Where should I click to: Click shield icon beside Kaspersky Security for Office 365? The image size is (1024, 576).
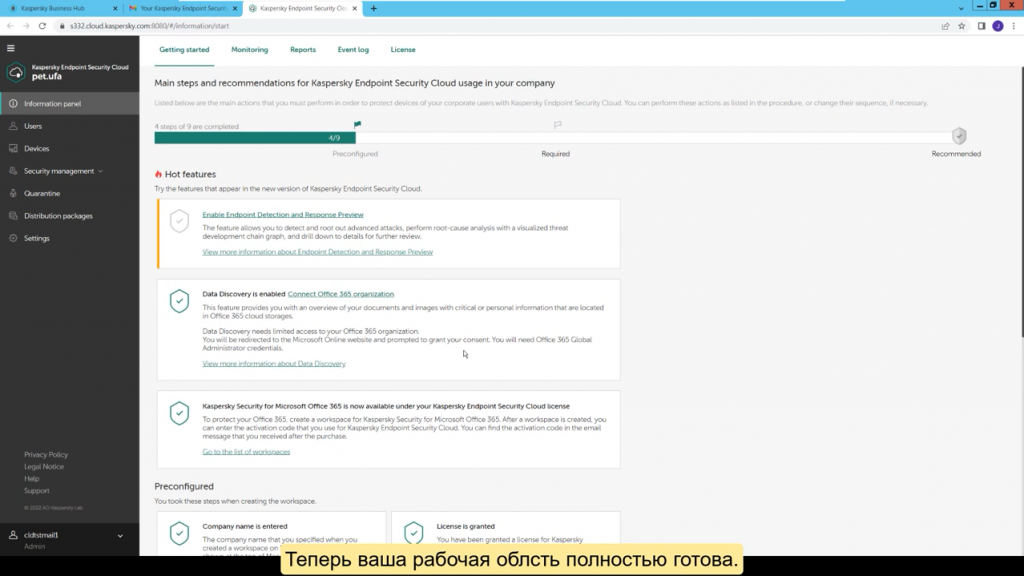(179, 413)
